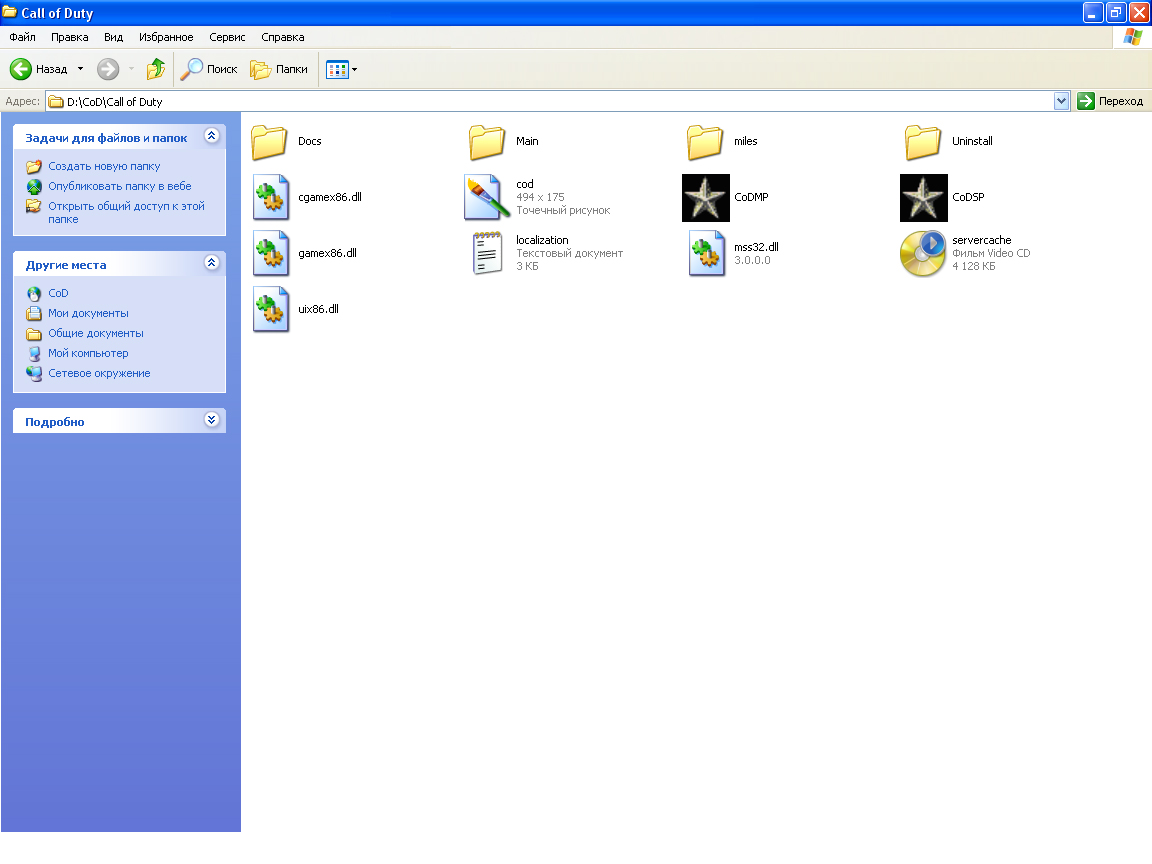Click the Создать новую папку link
1152x864 pixels.
point(104,167)
